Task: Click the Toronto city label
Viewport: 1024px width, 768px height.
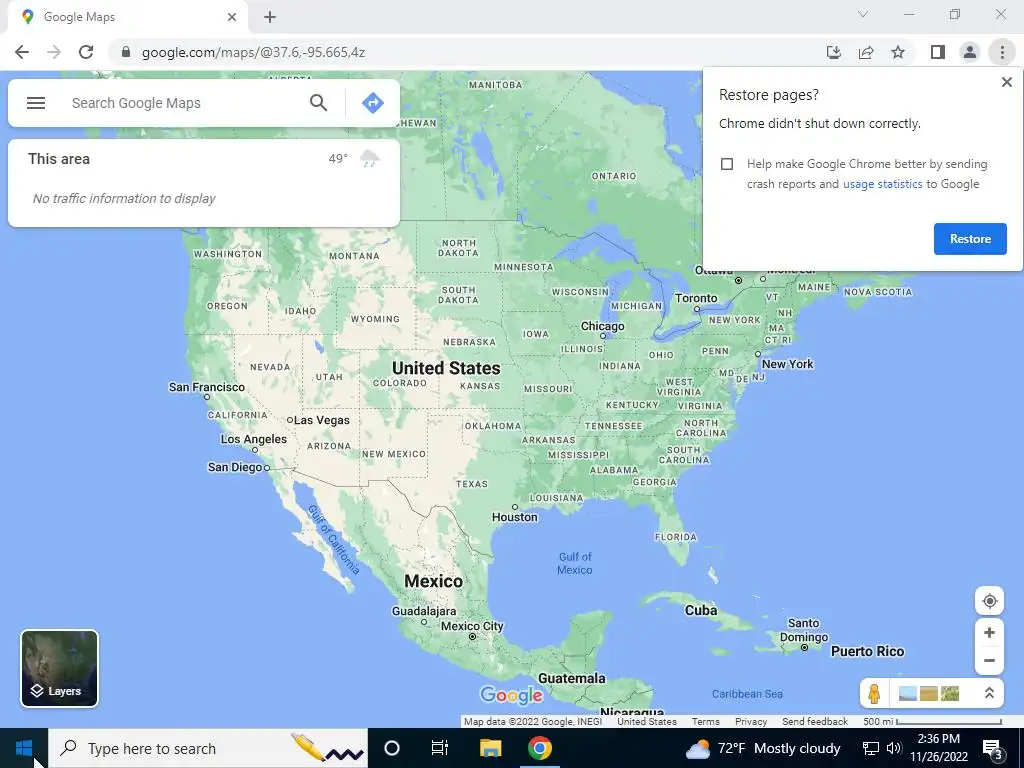Action: pos(696,298)
